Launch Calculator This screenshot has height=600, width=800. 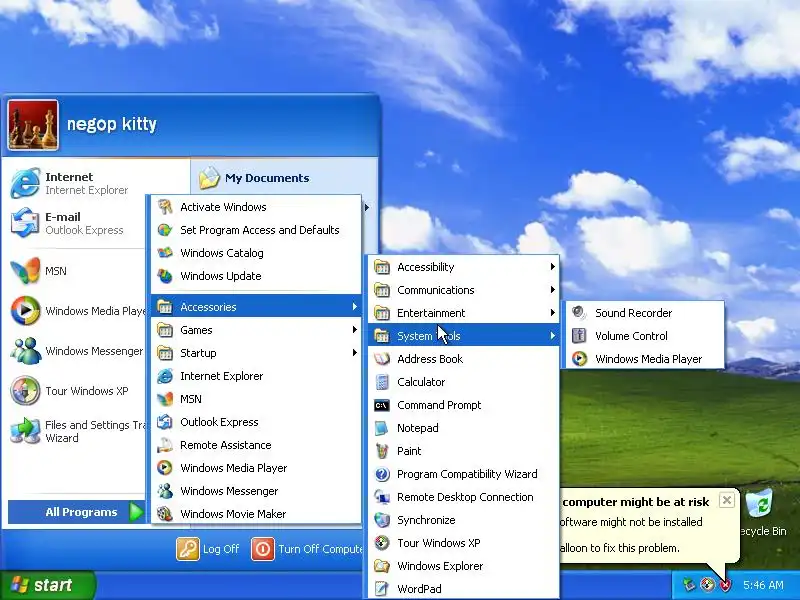(x=463, y=382)
